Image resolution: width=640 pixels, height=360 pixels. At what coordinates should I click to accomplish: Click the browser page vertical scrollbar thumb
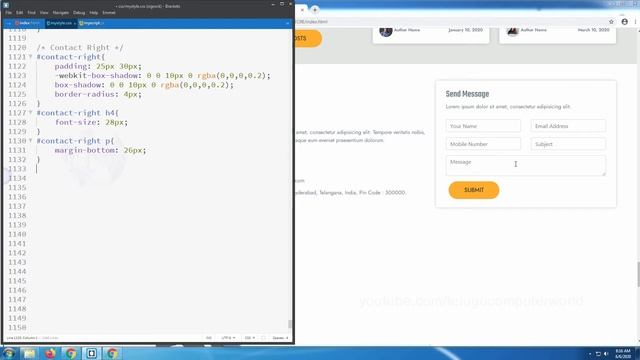tap(638, 275)
